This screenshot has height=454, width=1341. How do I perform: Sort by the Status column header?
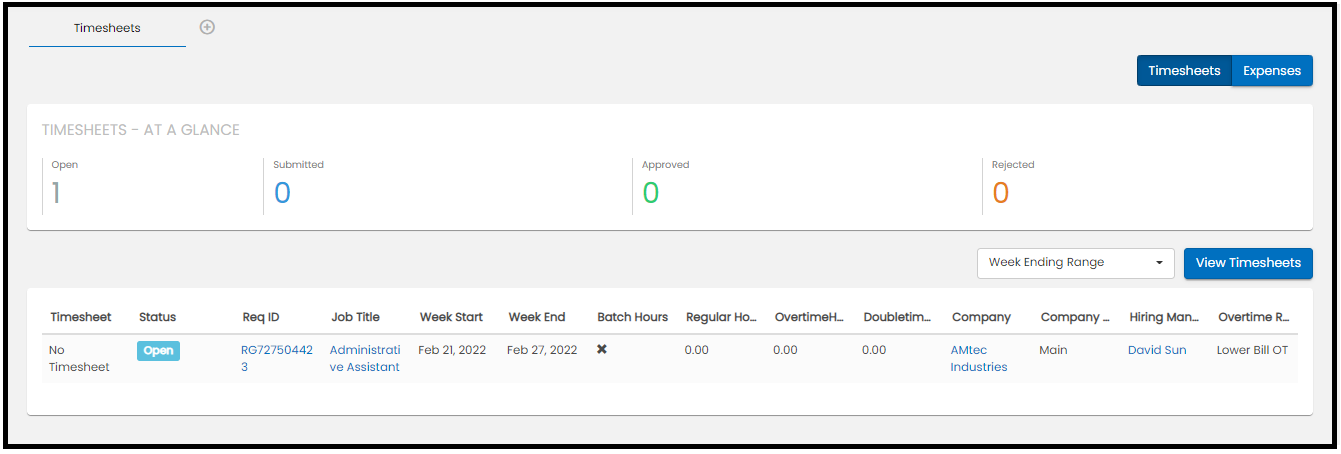[157, 317]
